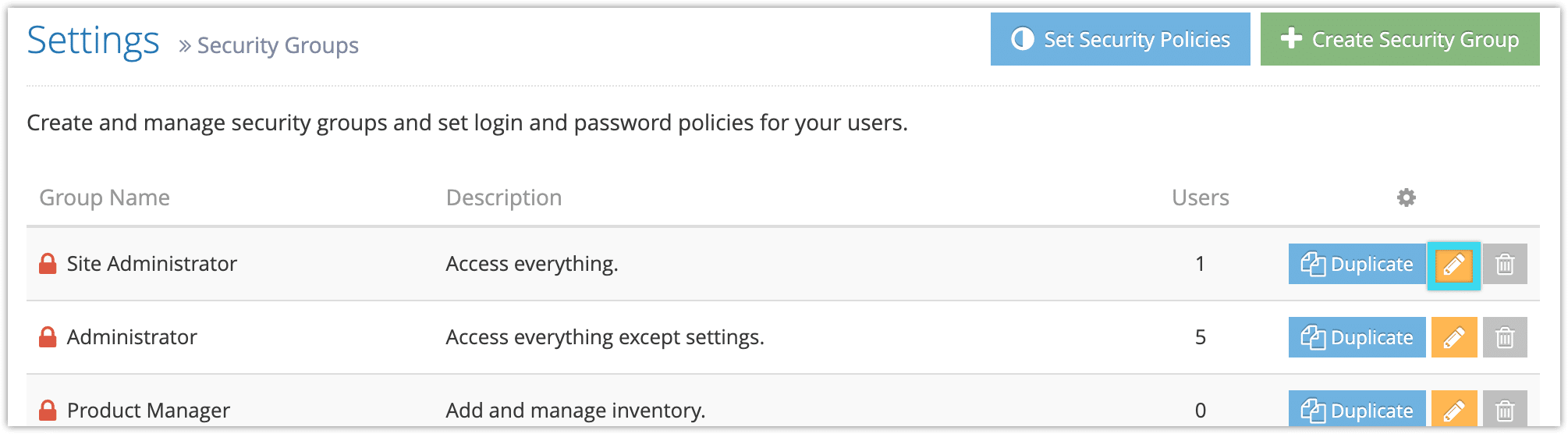Click the Group Name column header

tap(105, 197)
